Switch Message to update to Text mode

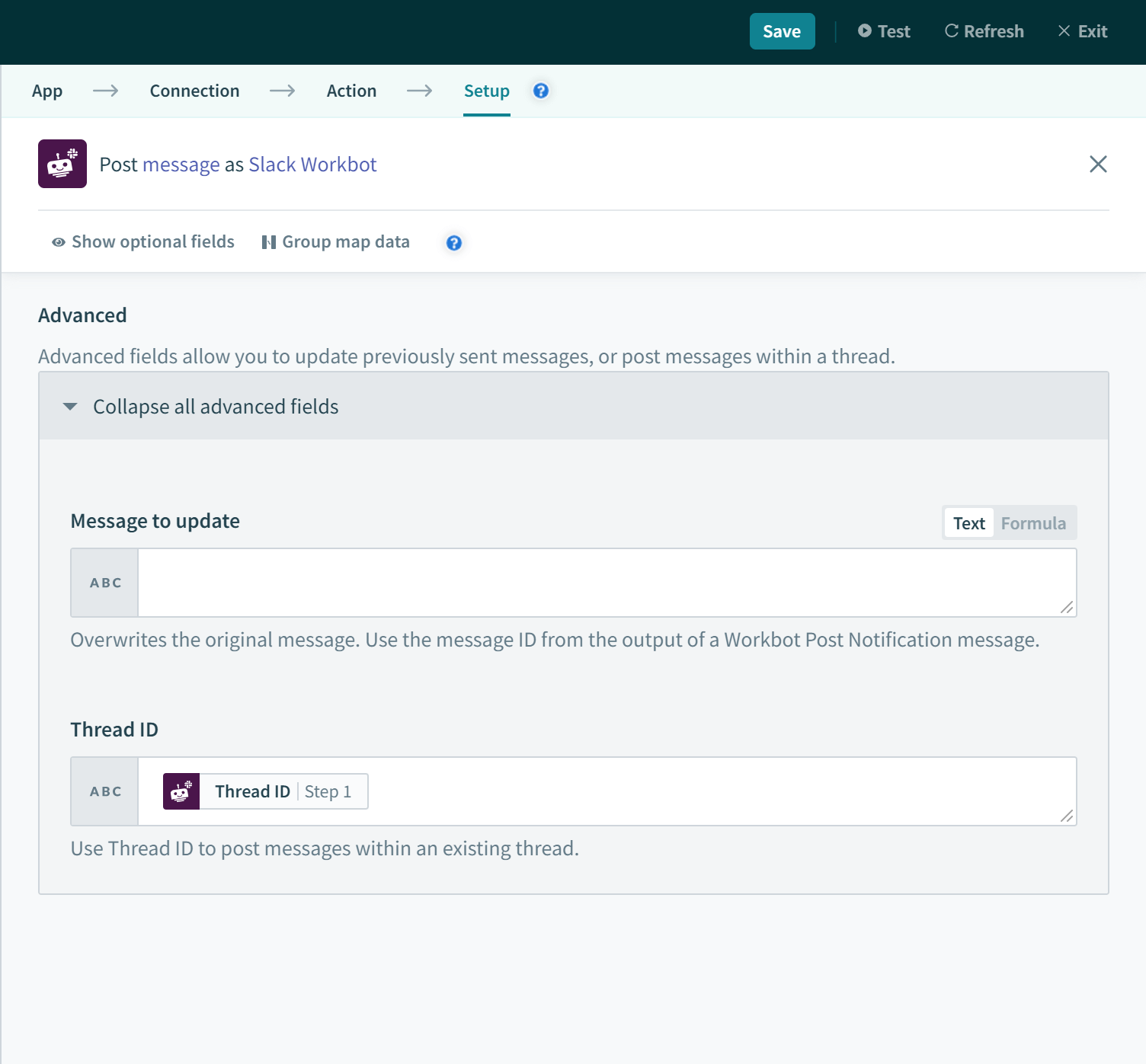(x=968, y=523)
